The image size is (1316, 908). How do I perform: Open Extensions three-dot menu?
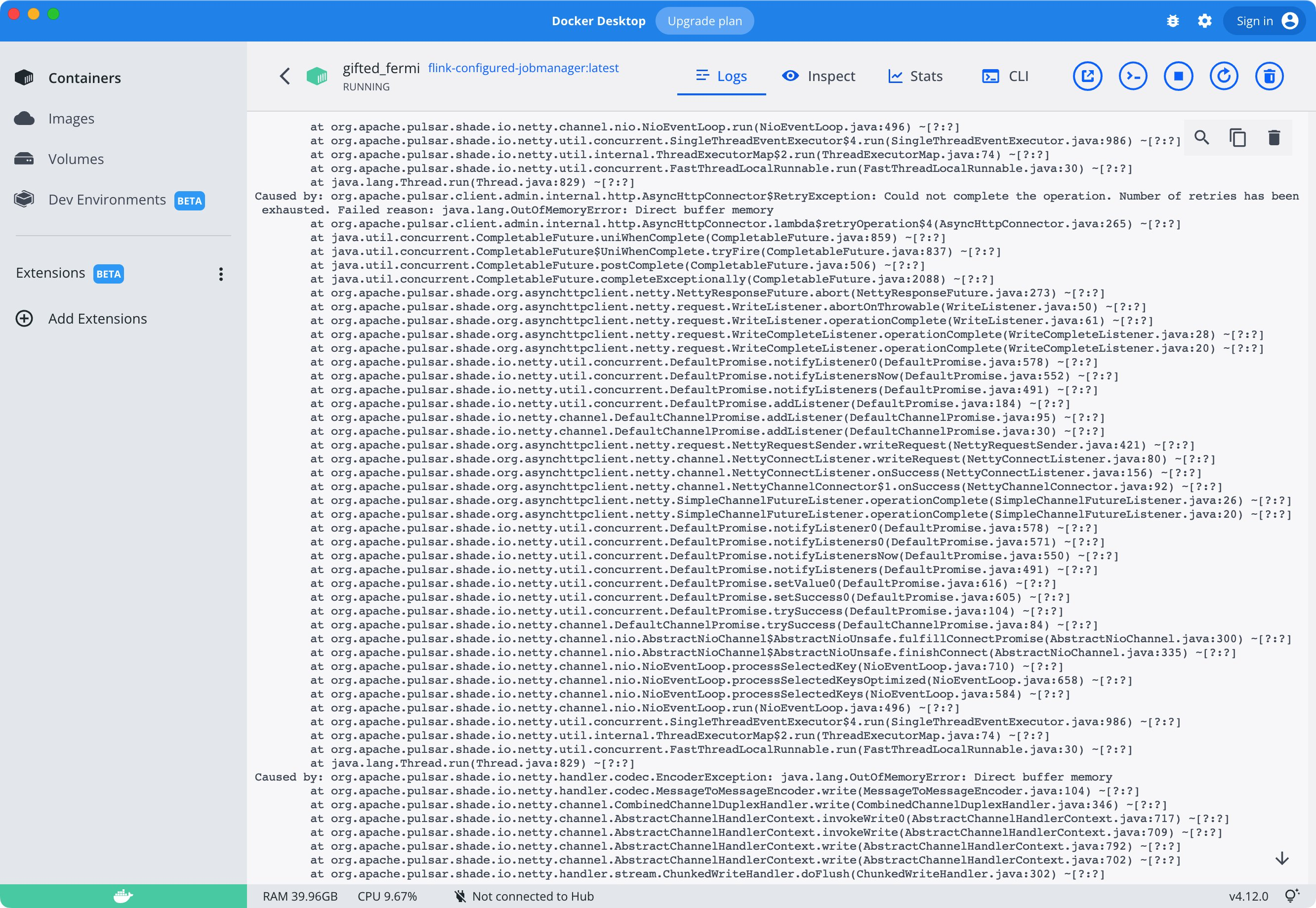click(x=221, y=274)
